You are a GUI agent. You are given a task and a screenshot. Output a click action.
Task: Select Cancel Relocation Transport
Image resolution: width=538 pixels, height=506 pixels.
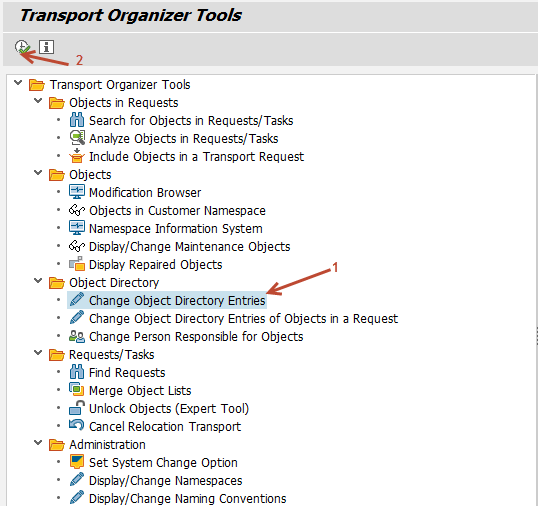[x=165, y=427]
